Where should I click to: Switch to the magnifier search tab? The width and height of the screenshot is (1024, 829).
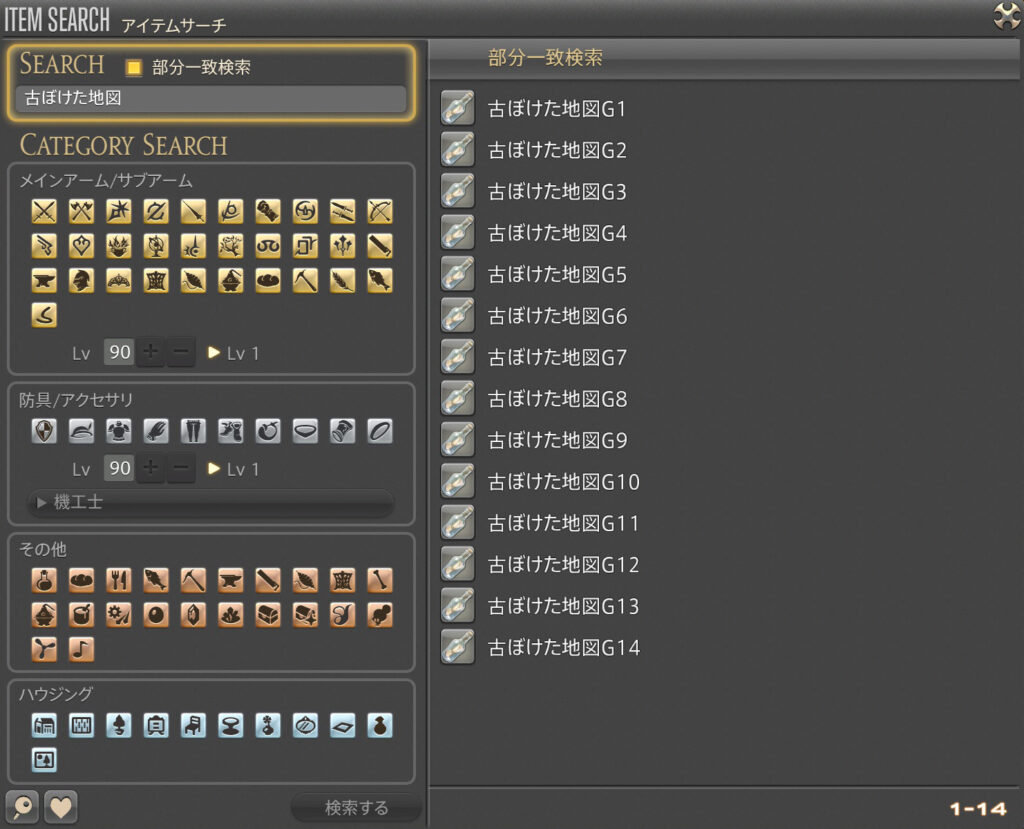(x=22, y=807)
